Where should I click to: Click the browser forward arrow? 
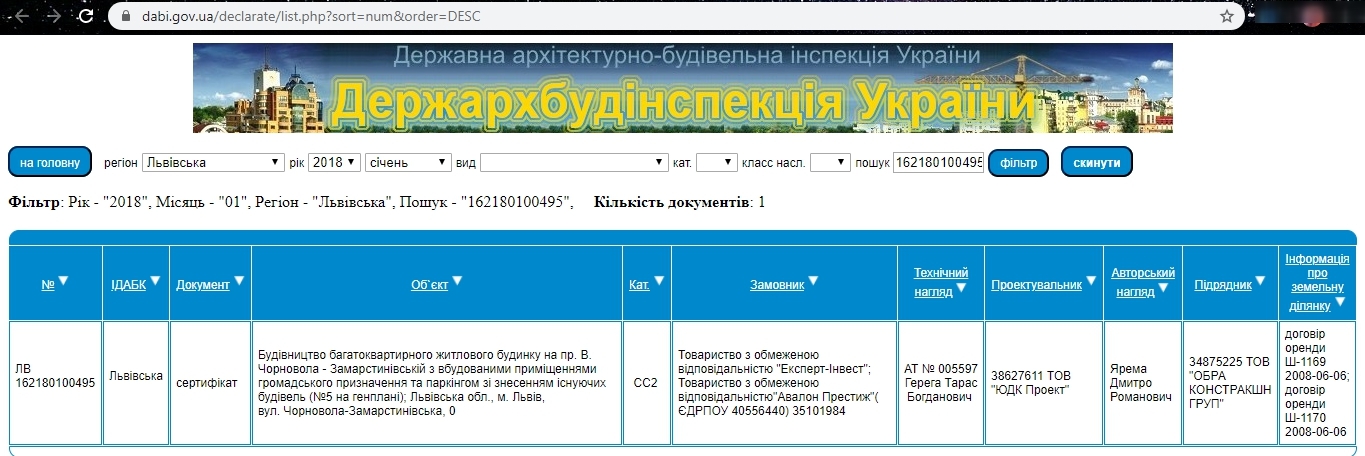[54, 16]
